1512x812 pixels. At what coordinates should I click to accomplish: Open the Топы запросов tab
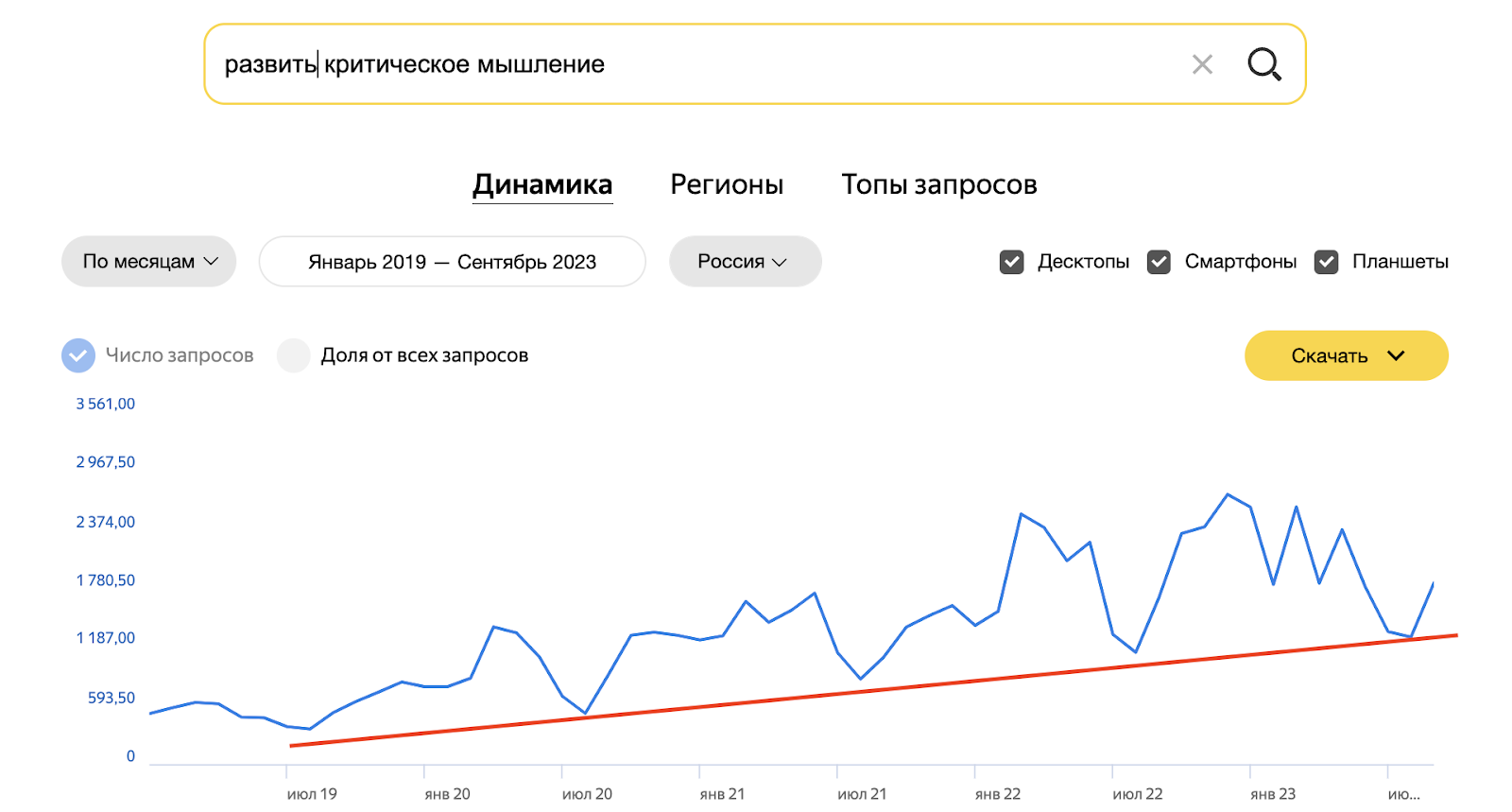pyautogui.click(x=939, y=184)
